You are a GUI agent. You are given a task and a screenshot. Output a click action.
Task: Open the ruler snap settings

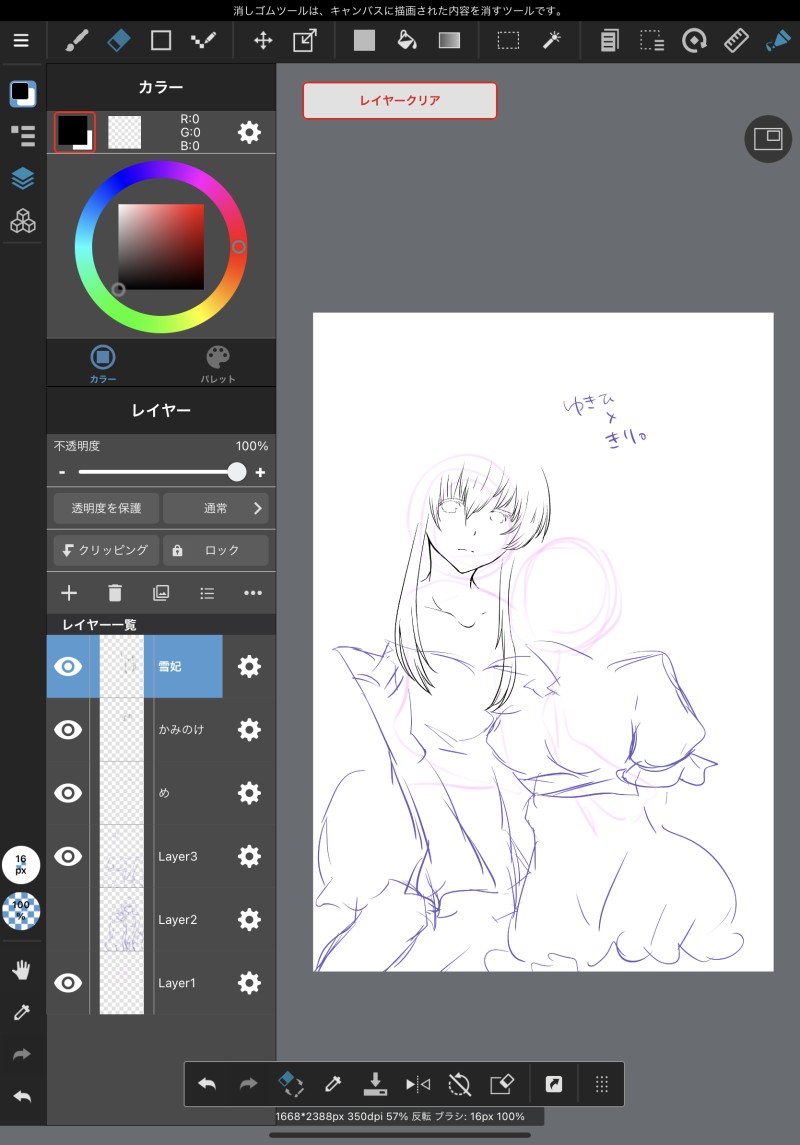(736, 40)
